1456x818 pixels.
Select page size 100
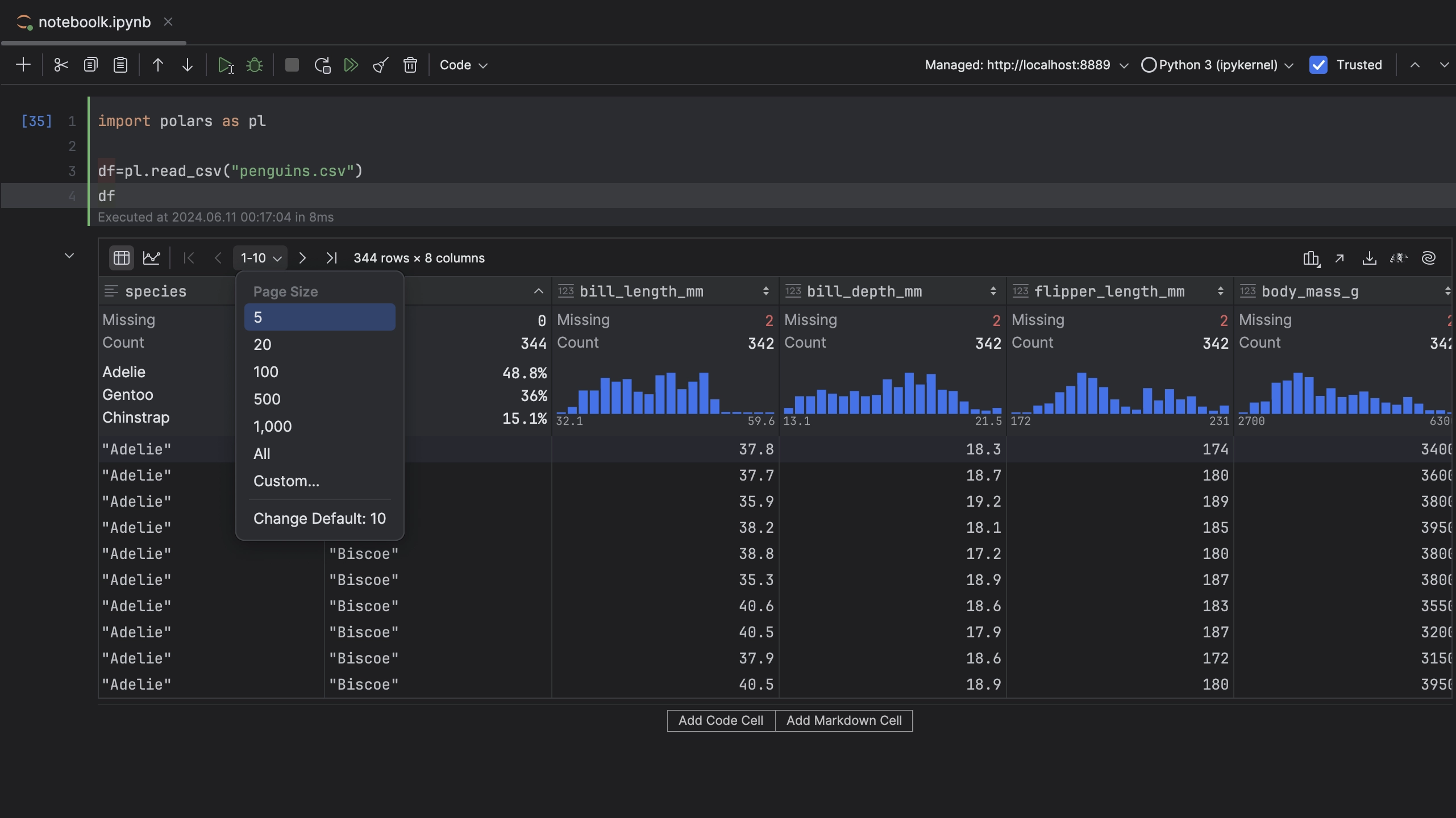tap(320, 372)
